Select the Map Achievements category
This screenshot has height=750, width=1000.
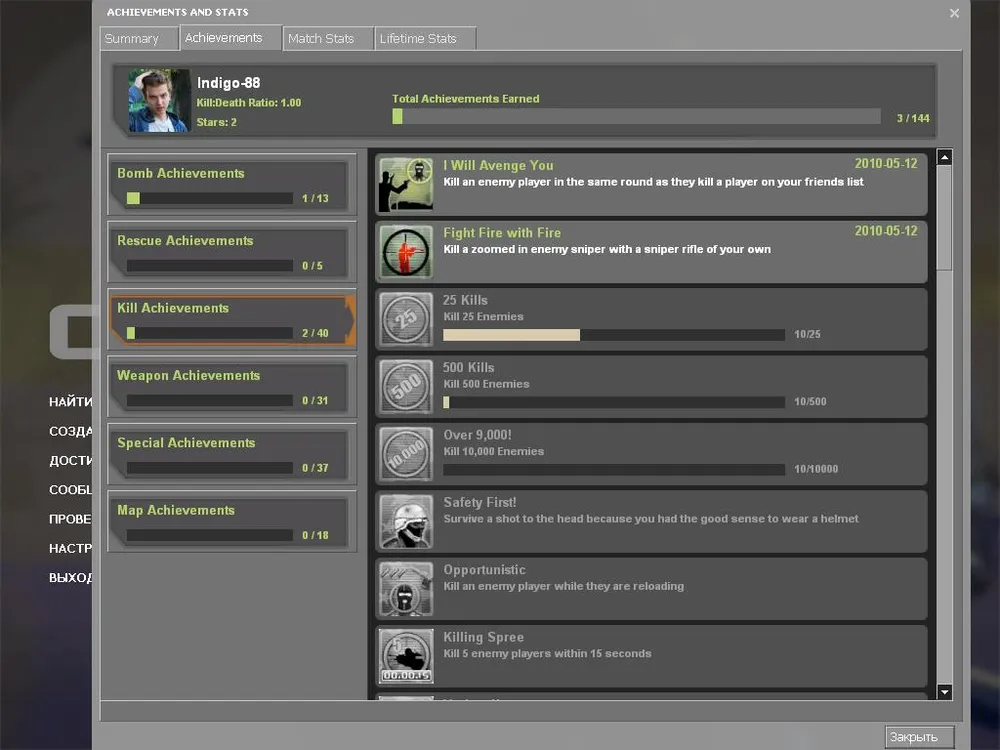(232, 522)
